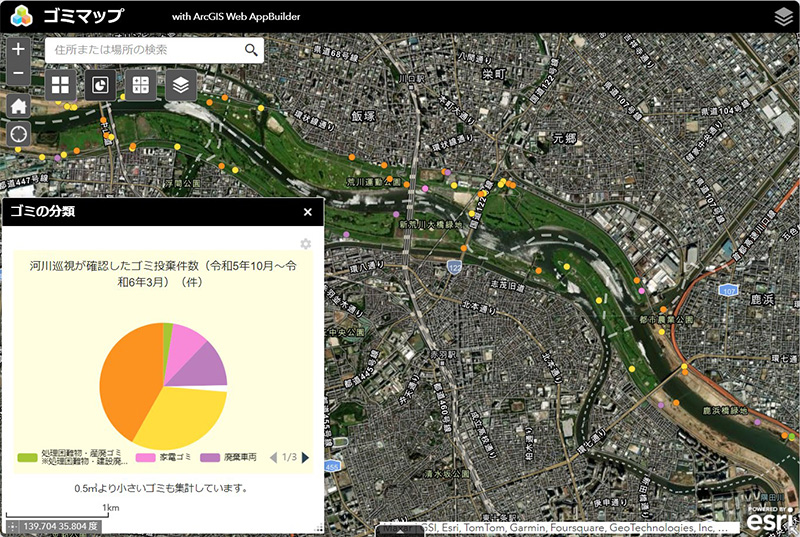Zoom out of the map
The height and width of the screenshot is (537, 800).
[18, 74]
